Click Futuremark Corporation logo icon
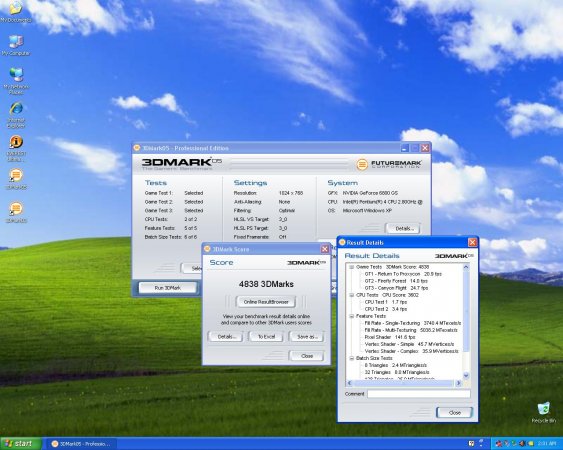Viewport: 563px width, 450px height. (x=362, y=164)
